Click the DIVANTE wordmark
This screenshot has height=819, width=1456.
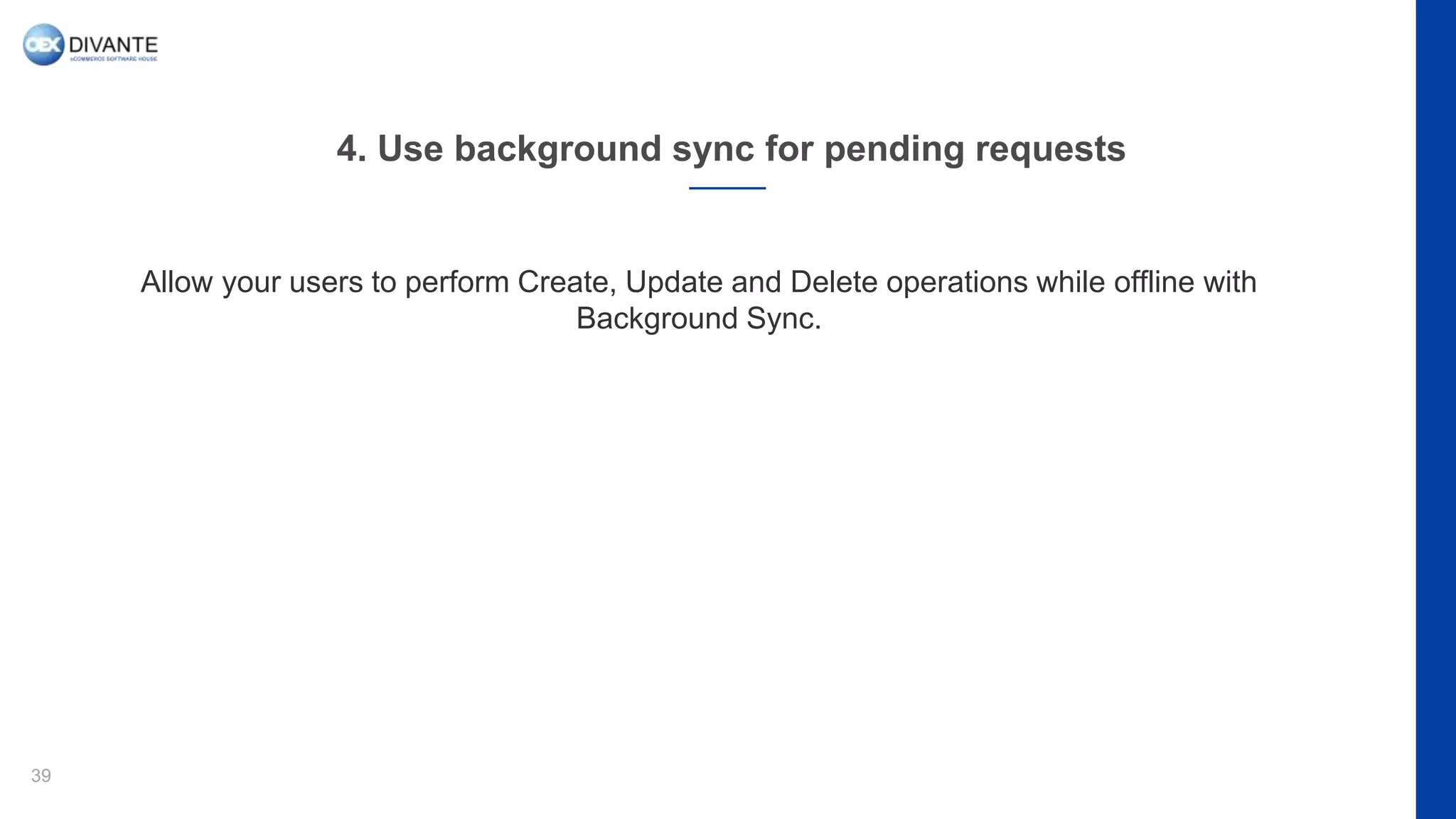(113, 45)
